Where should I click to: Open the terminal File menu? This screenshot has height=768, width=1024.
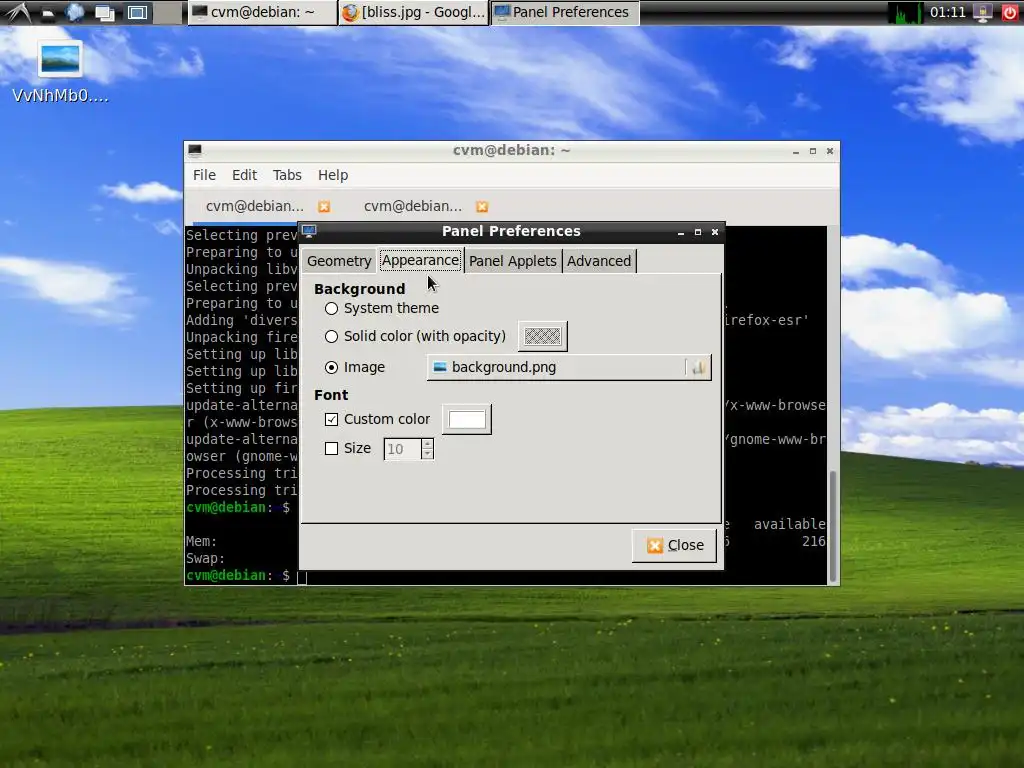click(x=204, y=175)
